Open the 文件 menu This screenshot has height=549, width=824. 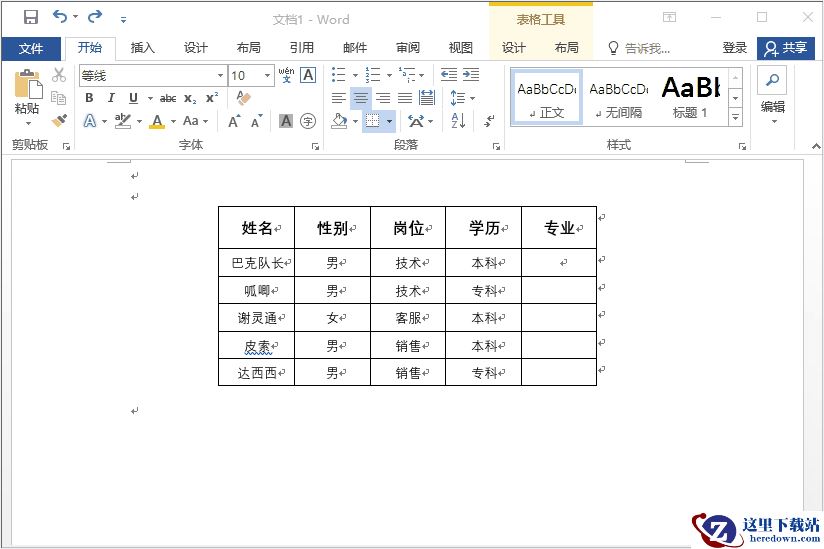coord(31,49)
